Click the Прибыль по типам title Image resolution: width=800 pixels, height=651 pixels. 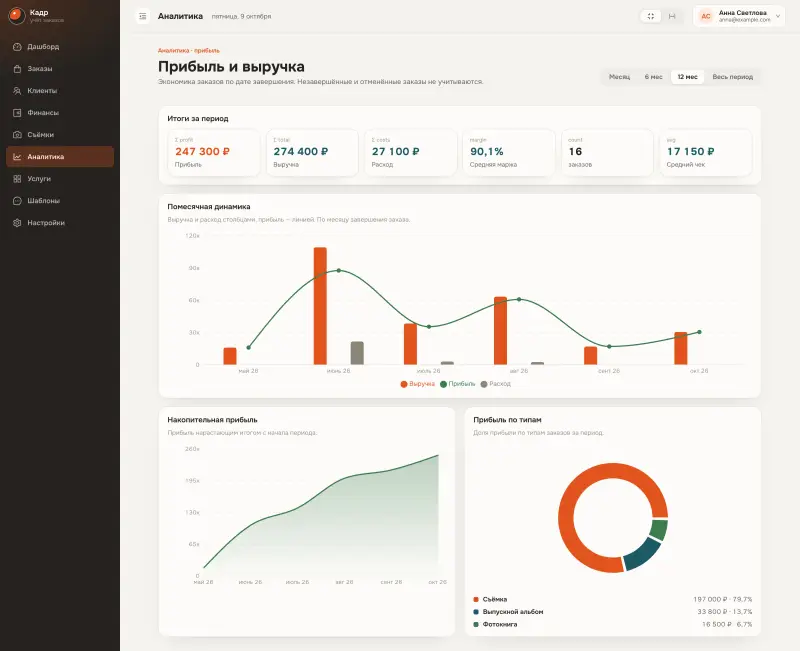507,420
